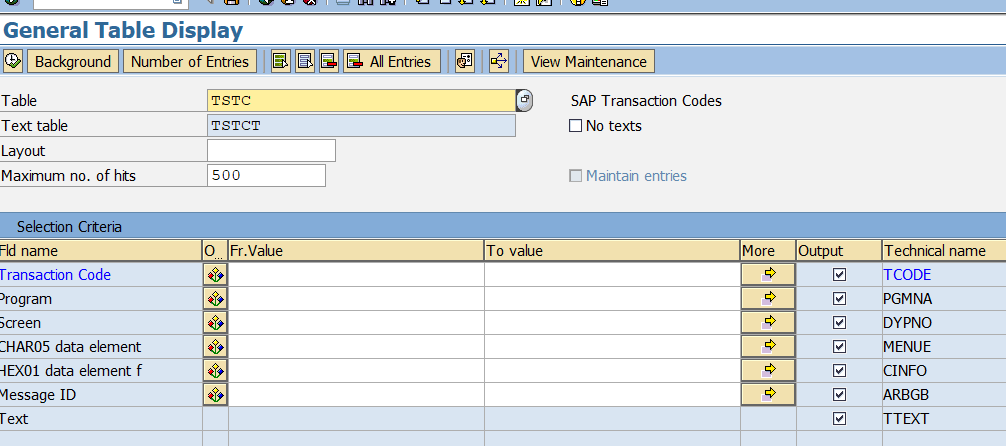Open selection options for Transaction Code

(215, 275)
